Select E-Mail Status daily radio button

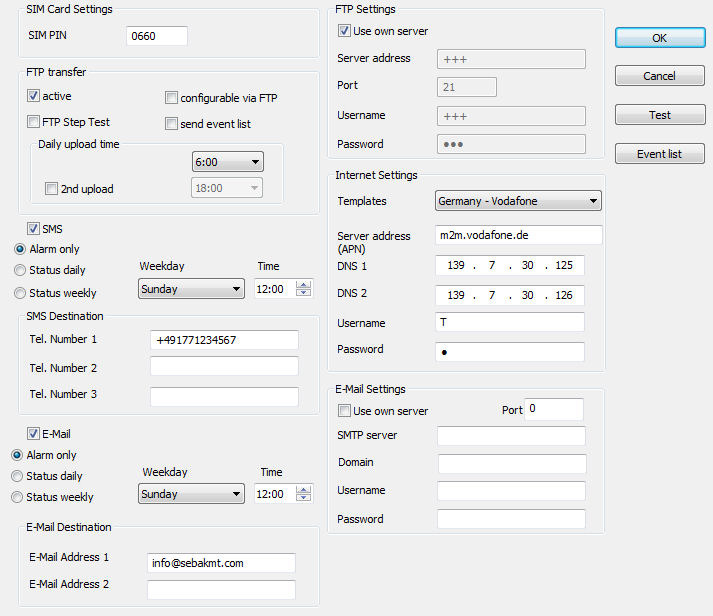(x=17, y=476)
